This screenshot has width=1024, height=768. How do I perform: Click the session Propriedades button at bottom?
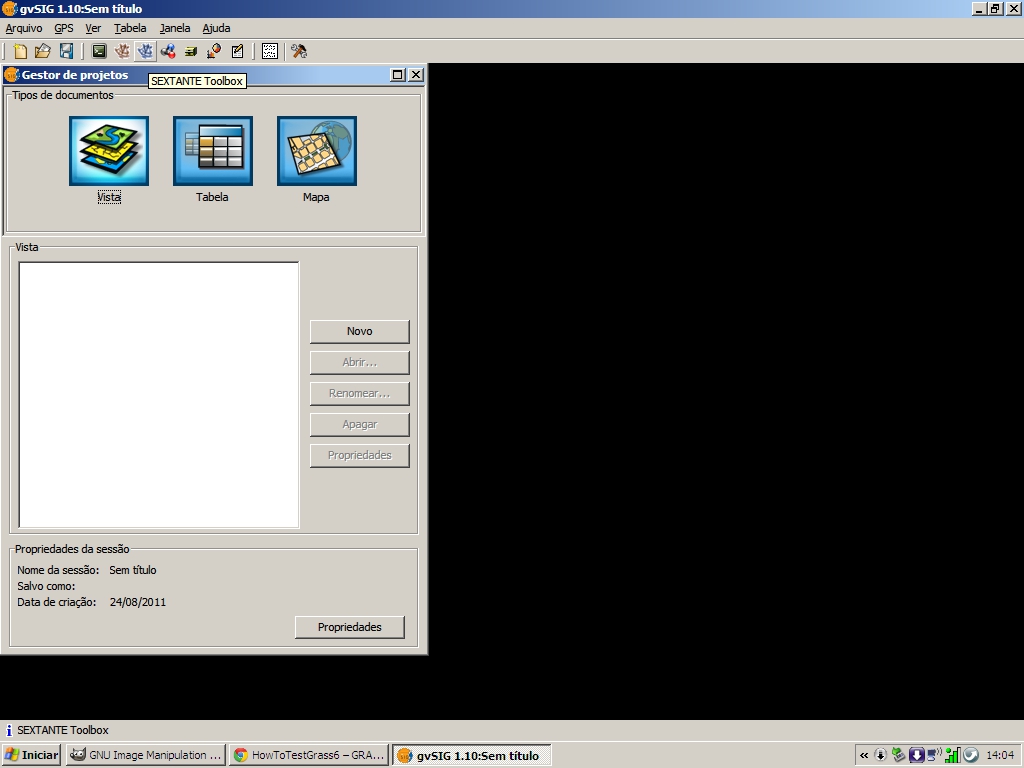pos(350,627)
